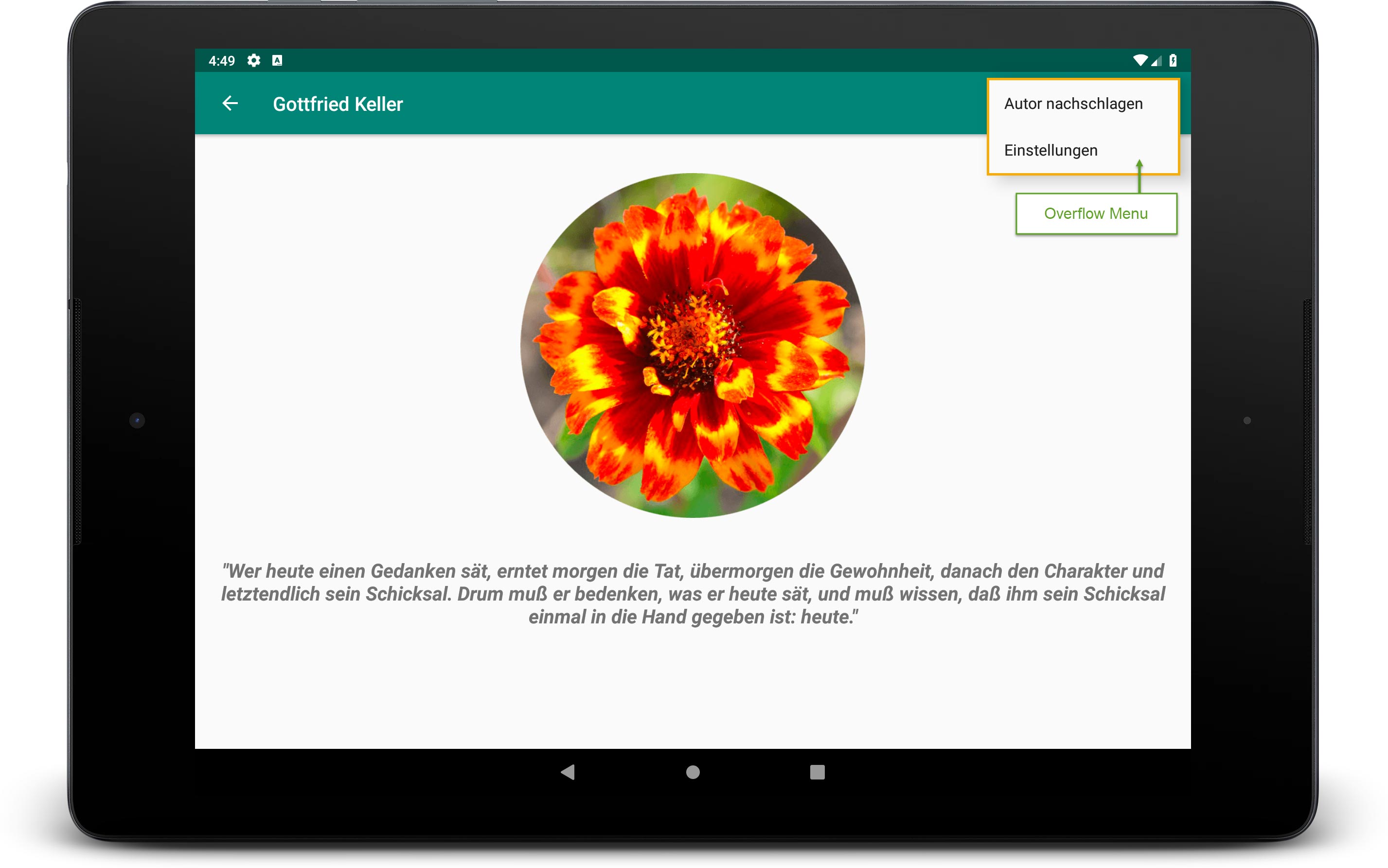Tap the 'Gottfried Keller' toolbar title
The height and width of the screenshot is (868, 1388).
coord(338,104)
